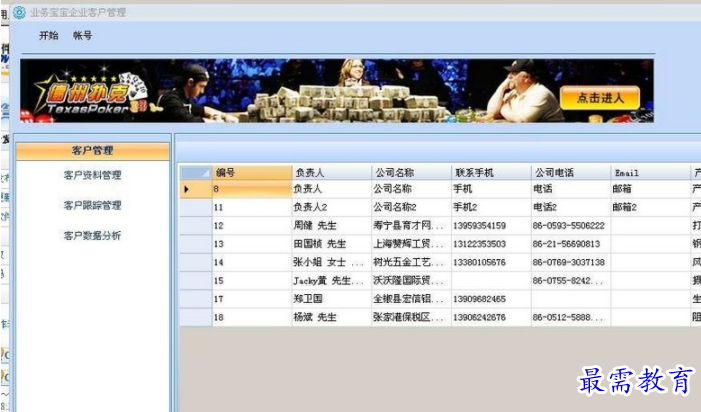This screenshot has height=412, width=701.
Task: Click the 负责人2 cell
Action: point(332,207)
